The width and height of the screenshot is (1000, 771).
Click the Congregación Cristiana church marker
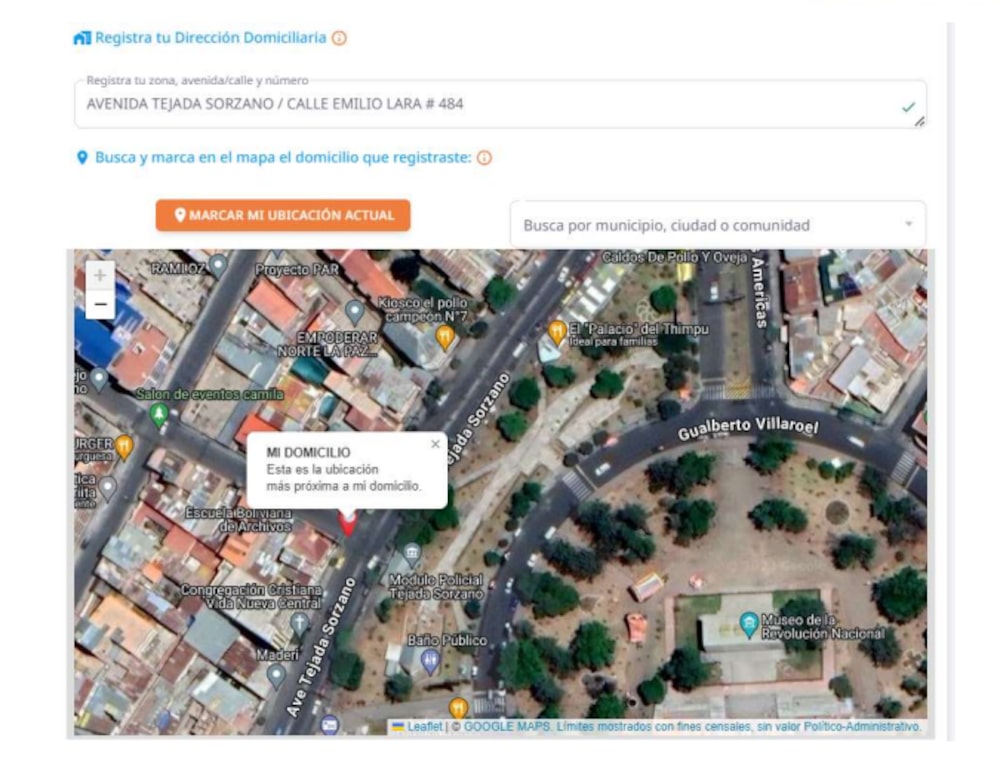(x=298, y=624)
